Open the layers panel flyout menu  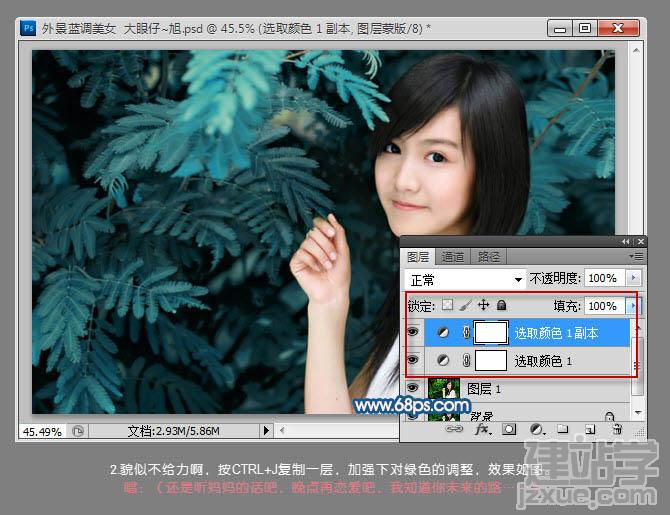point(637,256)
